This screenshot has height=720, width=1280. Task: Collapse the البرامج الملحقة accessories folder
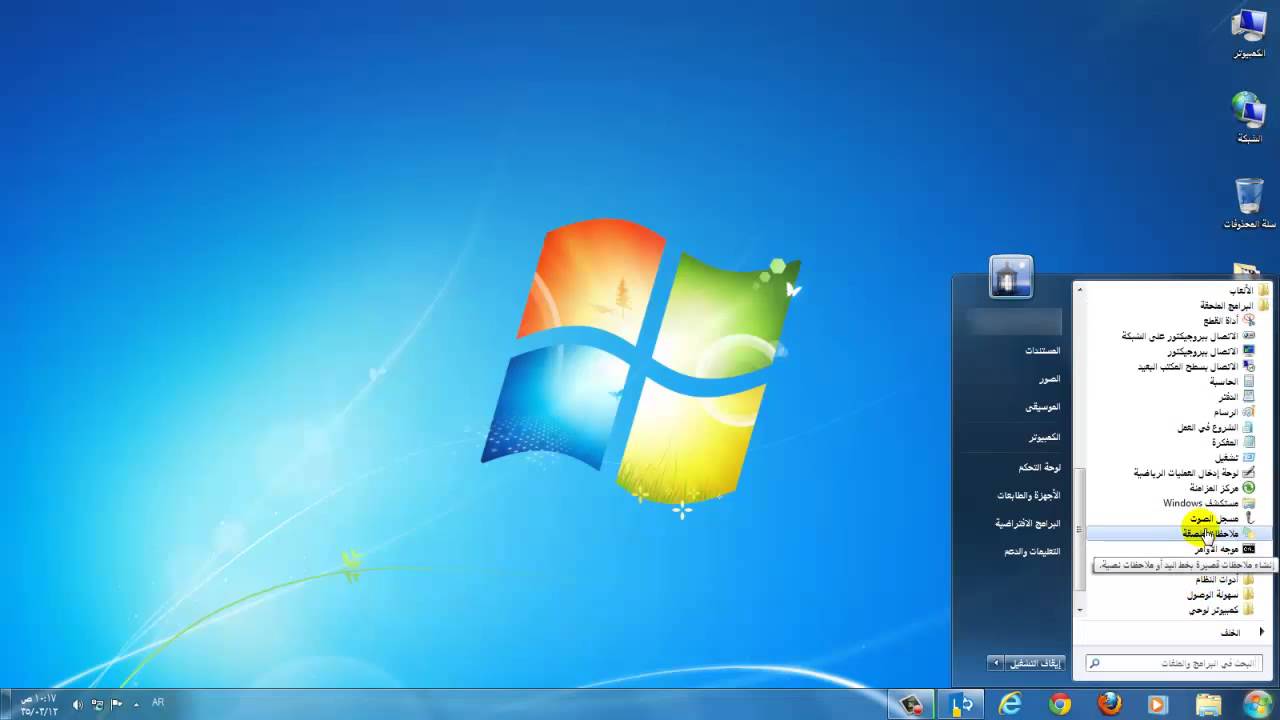click(1235, 305)
